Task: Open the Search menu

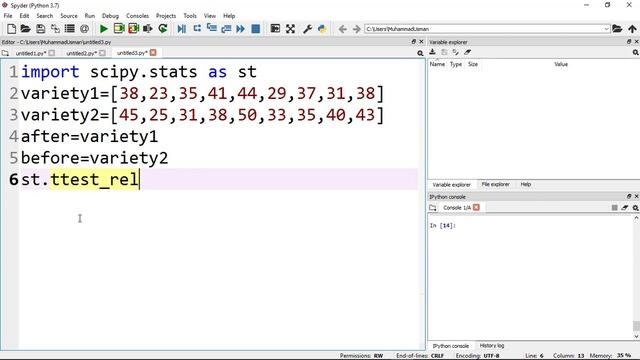Action: tap(44, 16)
